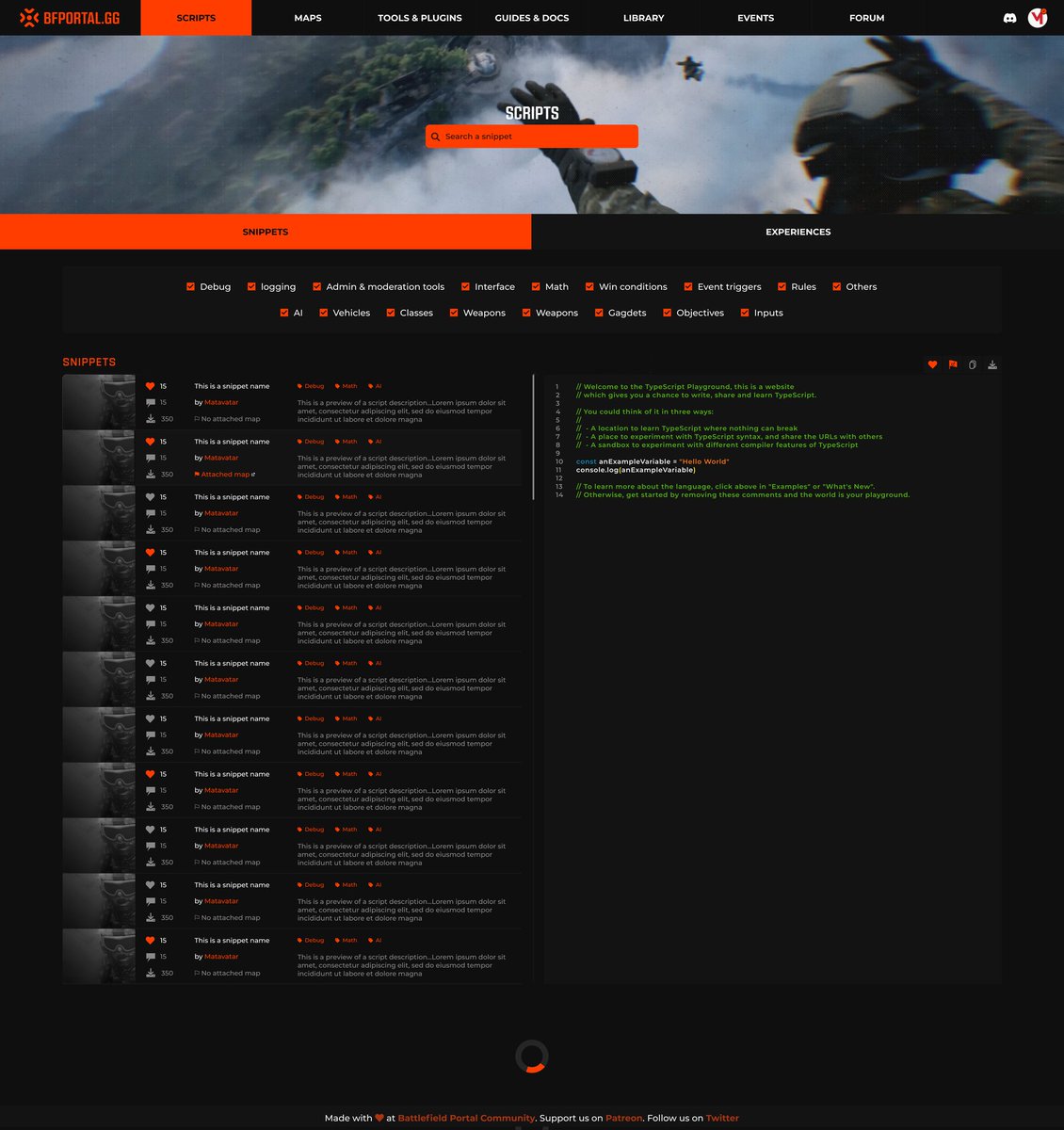Click download icon of the topmost snippet

[x=150, y=418]
